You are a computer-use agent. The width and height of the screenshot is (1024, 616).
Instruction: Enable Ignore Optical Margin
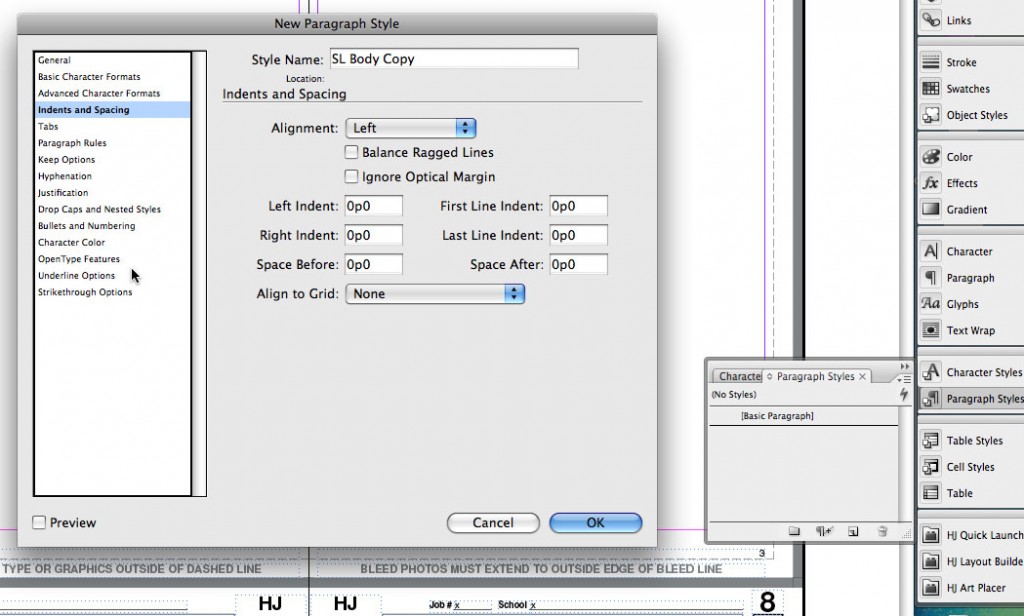352,176
